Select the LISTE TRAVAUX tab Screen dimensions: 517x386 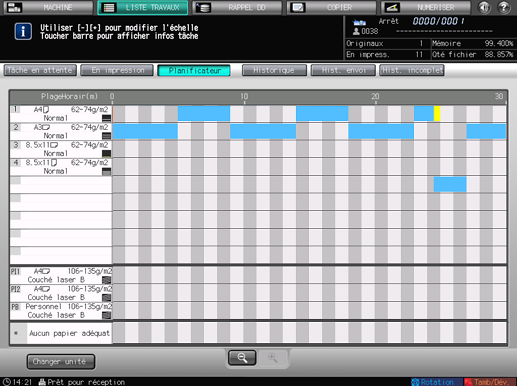(x=143, y=7)
